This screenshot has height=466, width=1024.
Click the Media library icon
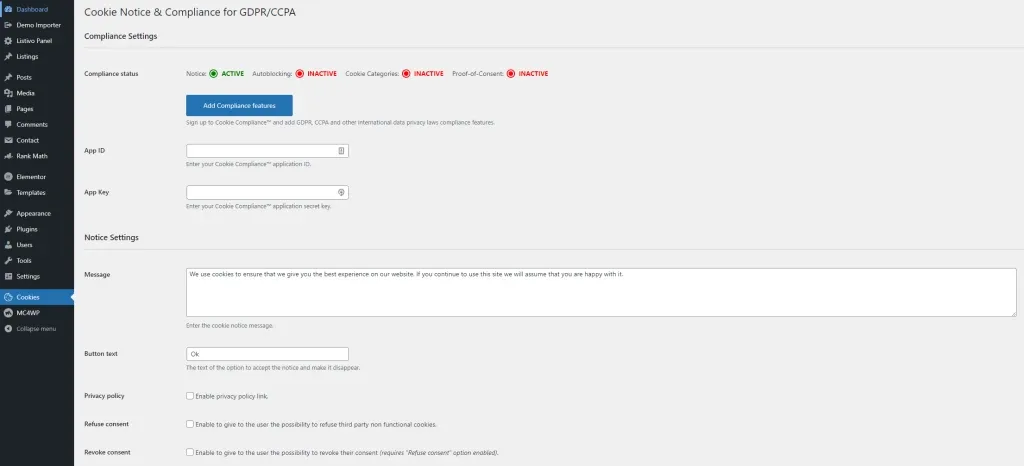[8, 93]
